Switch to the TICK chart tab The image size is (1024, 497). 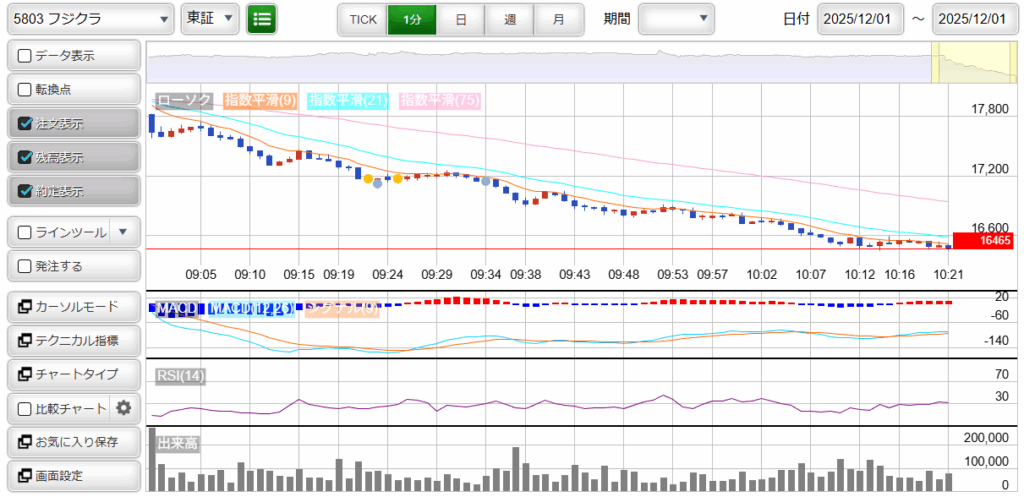point(362,19)
